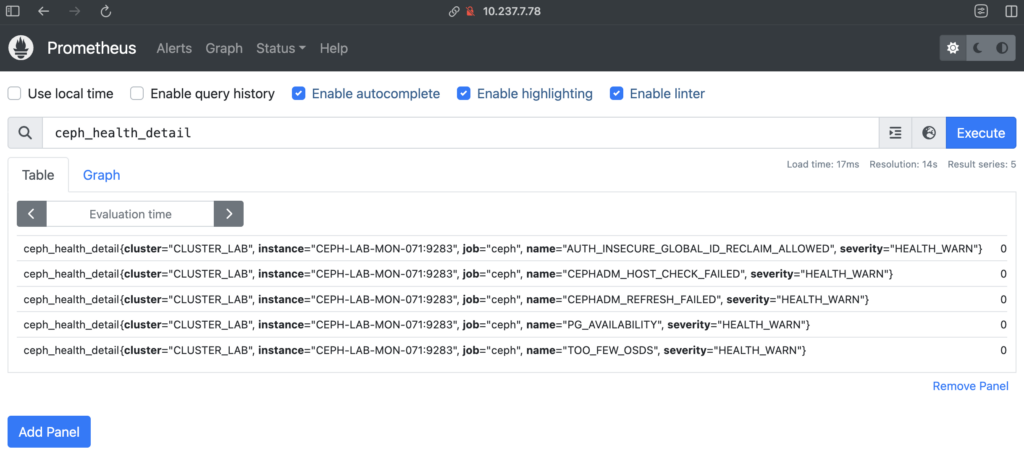Select the Table tab
This screenshot has width=1024, height=451.
click(x=38, y=175)
